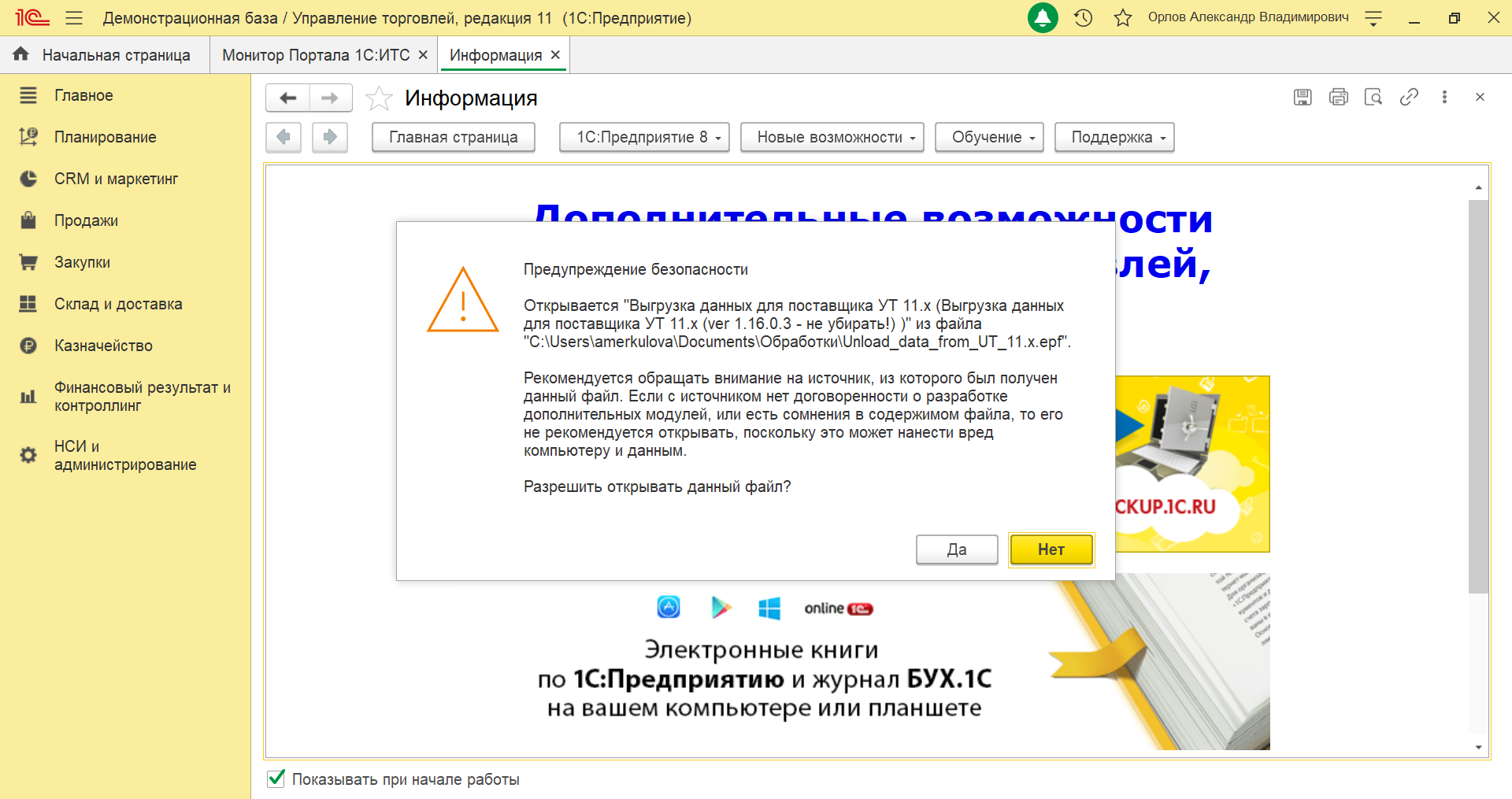Click the notifications bell icon

tap(1043, 17)
